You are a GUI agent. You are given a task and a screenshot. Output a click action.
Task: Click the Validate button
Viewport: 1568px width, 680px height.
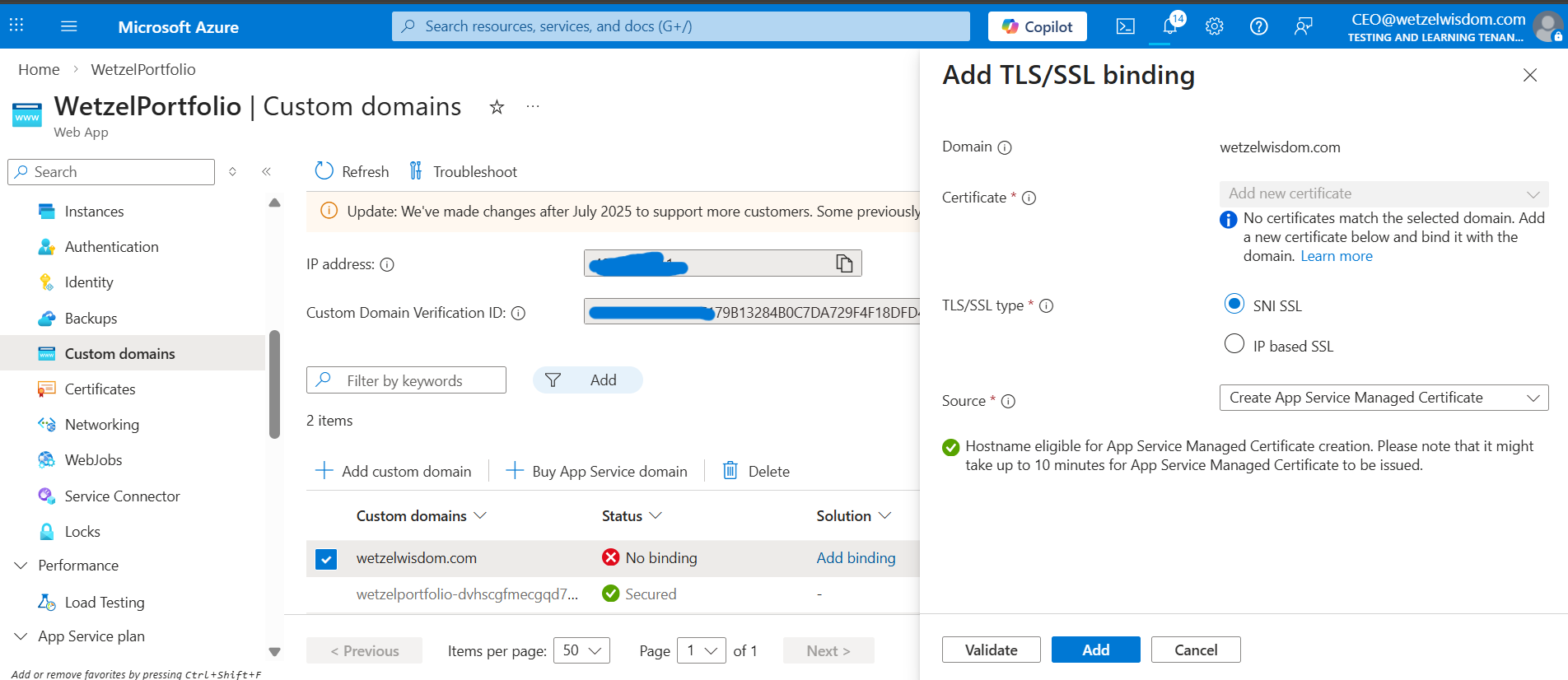pyautogui.click(x=991, y=650)
